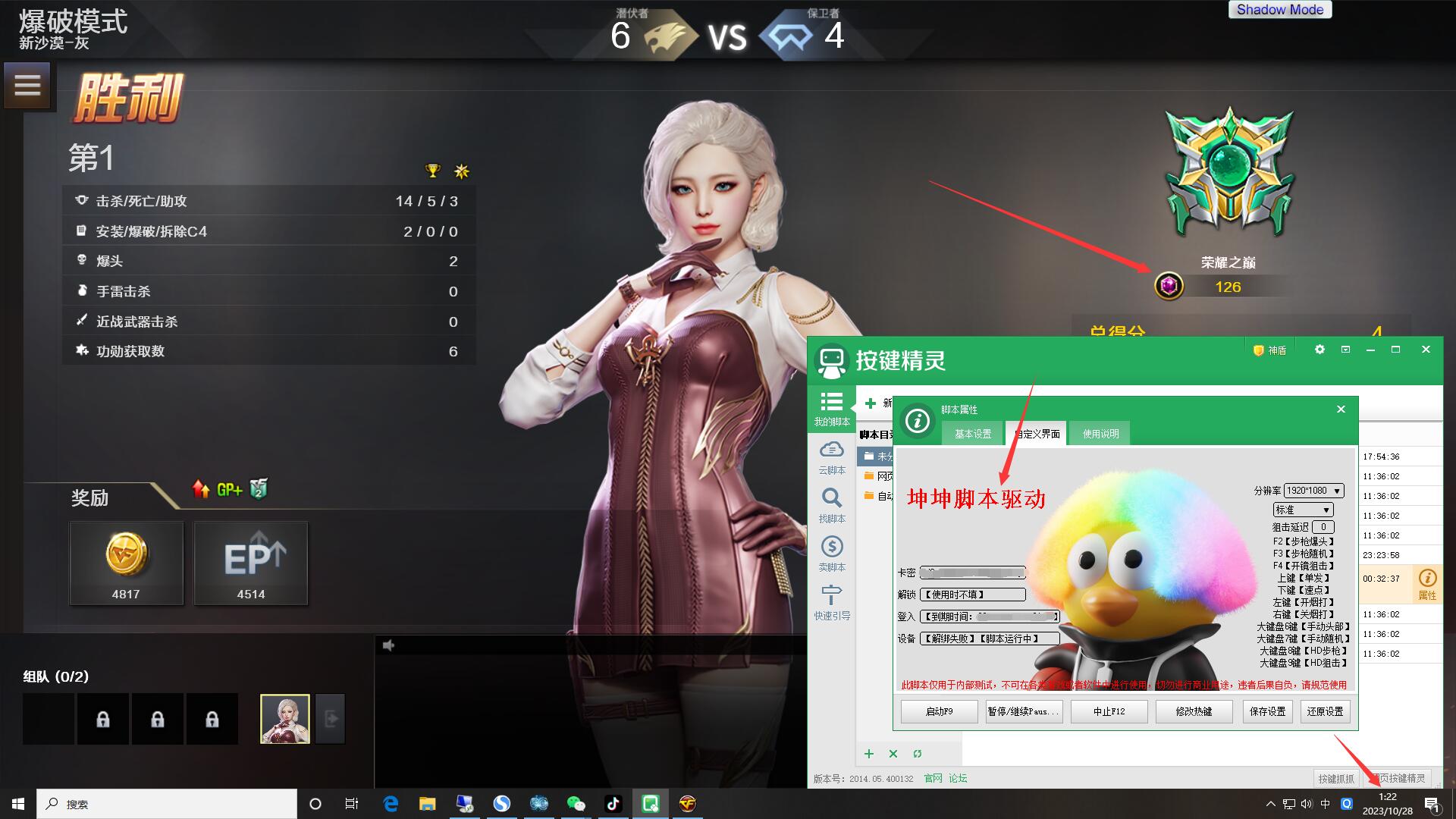Switch to 自定义界面 tab
The height and width of the screenshot is (819, 1456).
point(1036,434)
